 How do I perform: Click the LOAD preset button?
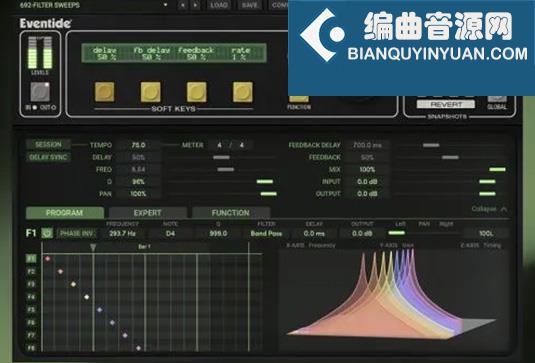coord(219,5)
